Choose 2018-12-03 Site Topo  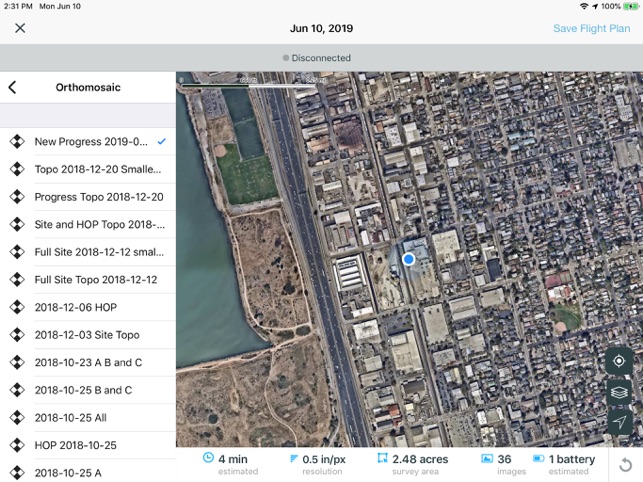[x=88, y=335]
